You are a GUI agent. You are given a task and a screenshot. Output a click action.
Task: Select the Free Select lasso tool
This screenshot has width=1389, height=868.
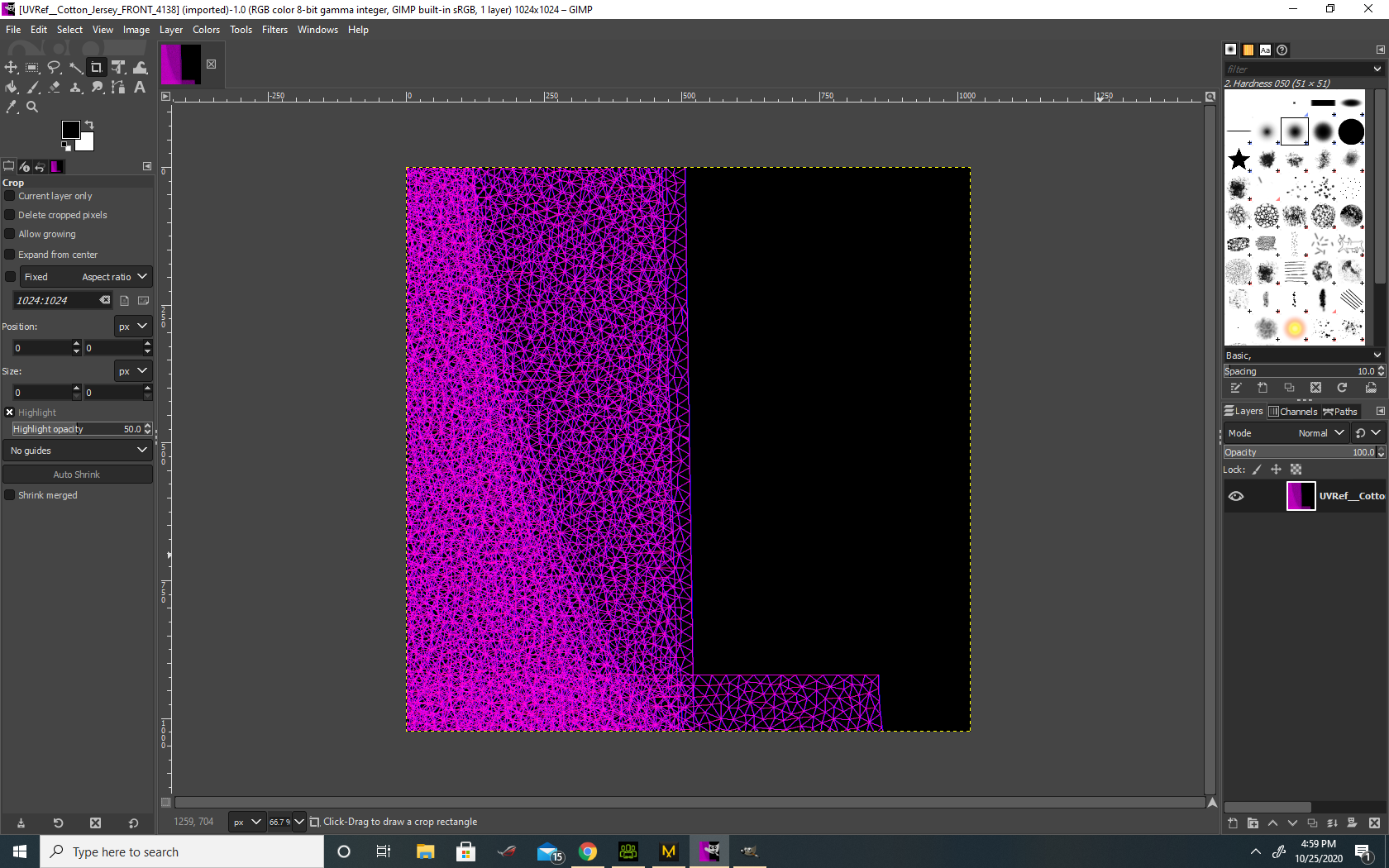point(54,68)
